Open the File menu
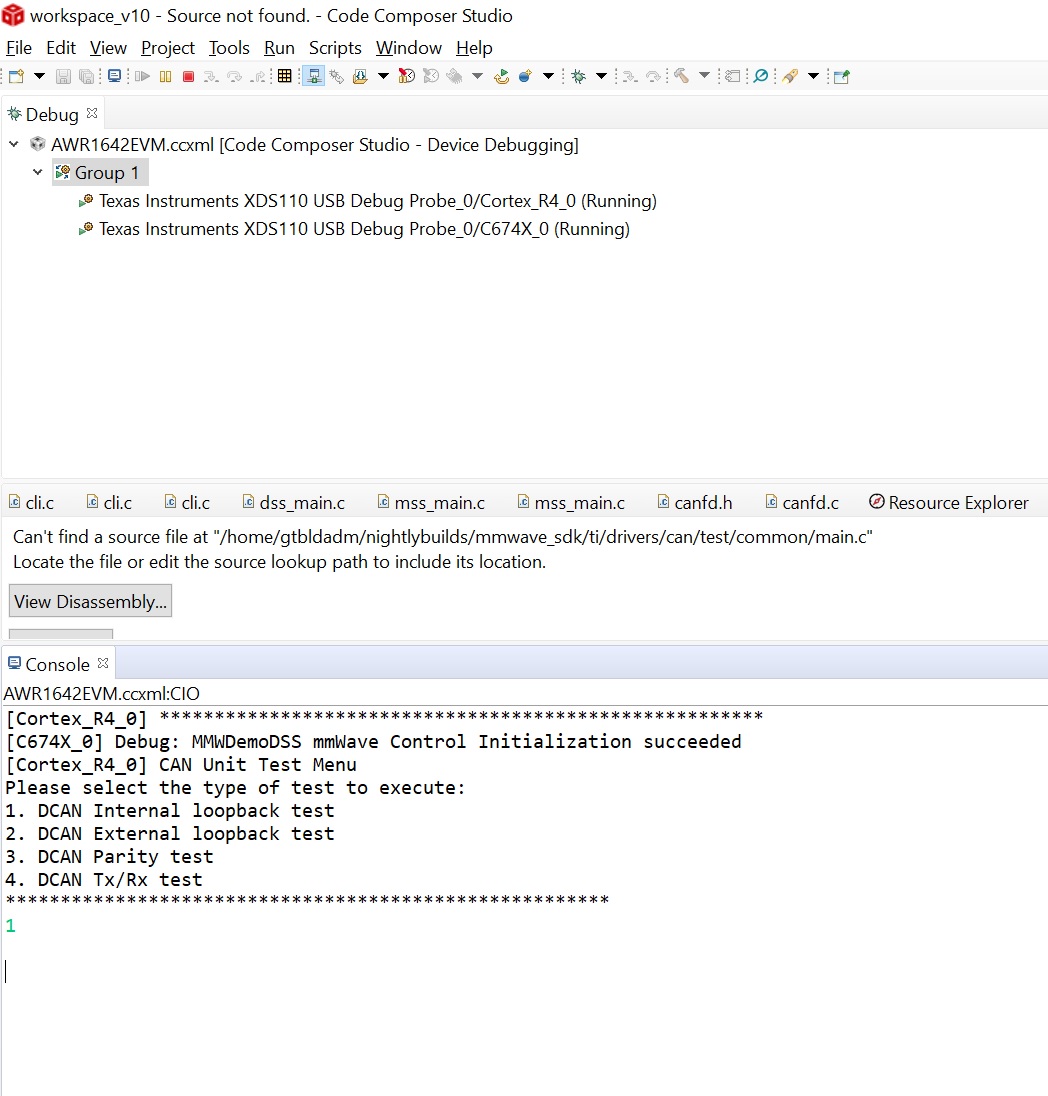1048x1096 pixels. [19, 48]
